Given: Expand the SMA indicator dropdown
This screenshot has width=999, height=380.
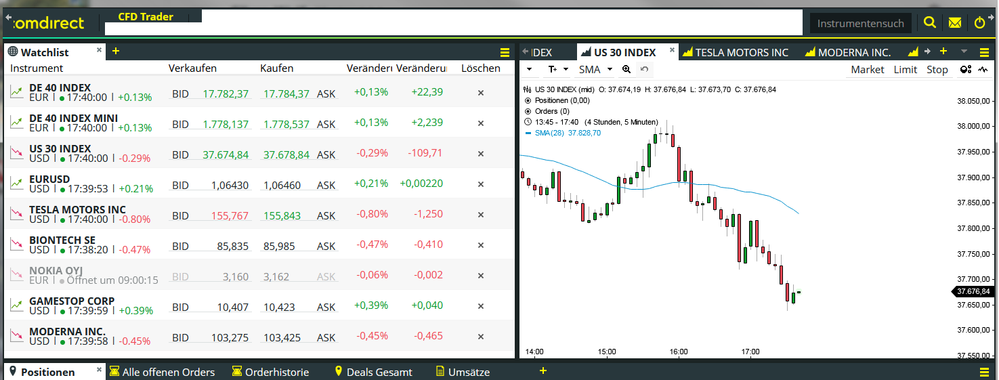Looking at the screenshot, I should coord(610,69).
